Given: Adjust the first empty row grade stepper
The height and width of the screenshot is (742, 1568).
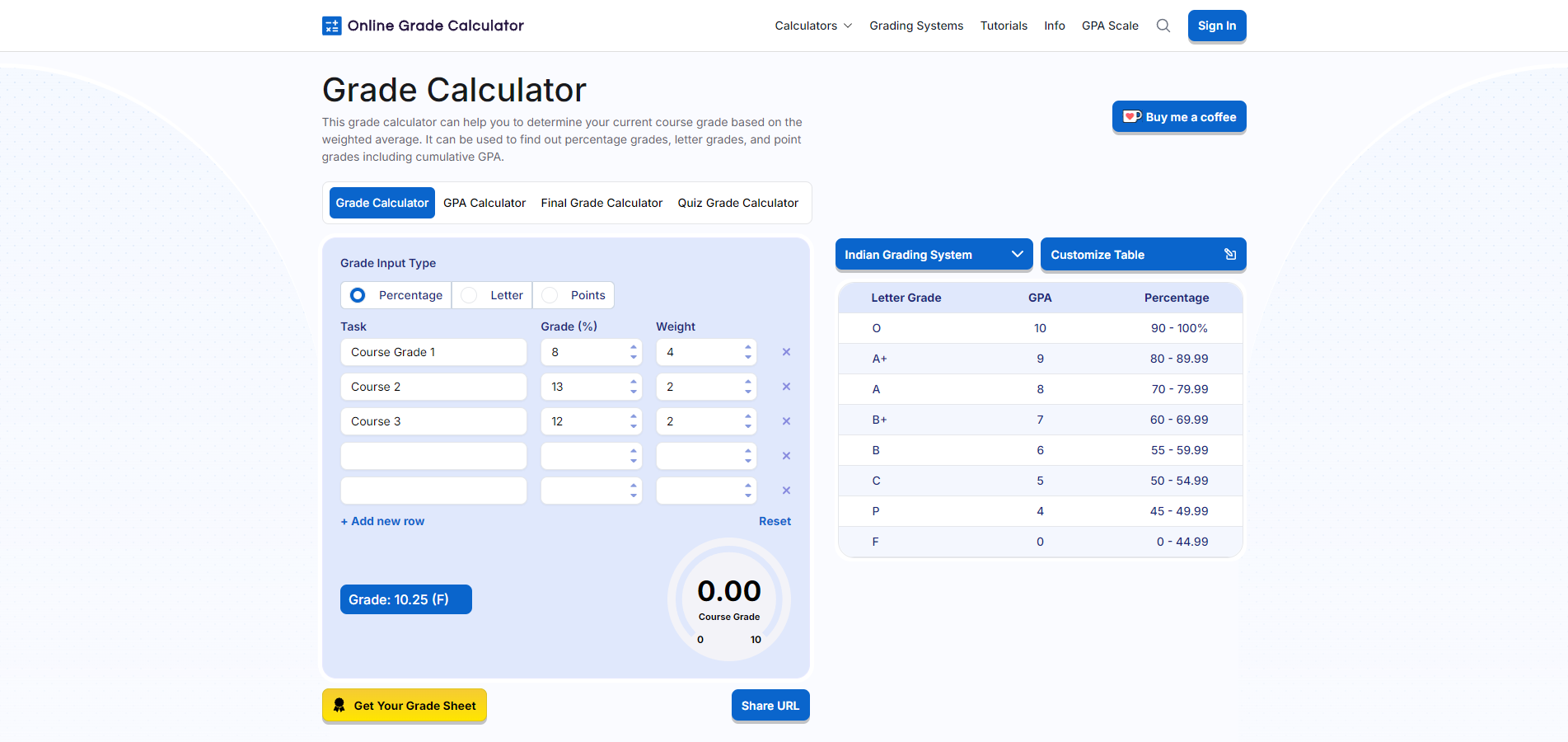Looking at the screenshot, I should pyautogui.click(x=634, y=456).
